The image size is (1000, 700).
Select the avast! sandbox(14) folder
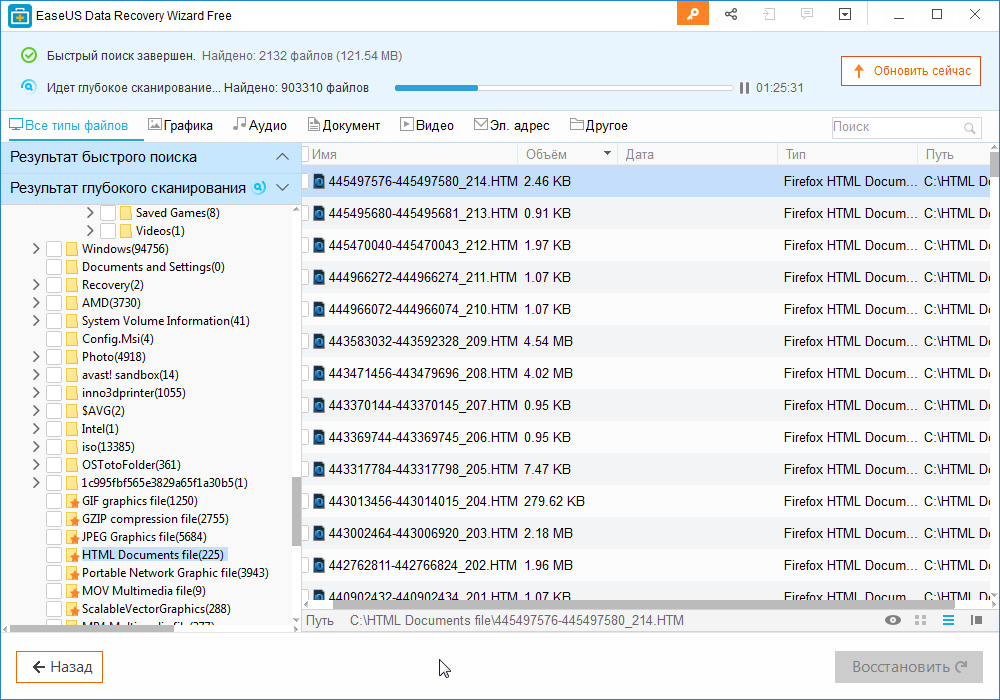coord(130,375)
